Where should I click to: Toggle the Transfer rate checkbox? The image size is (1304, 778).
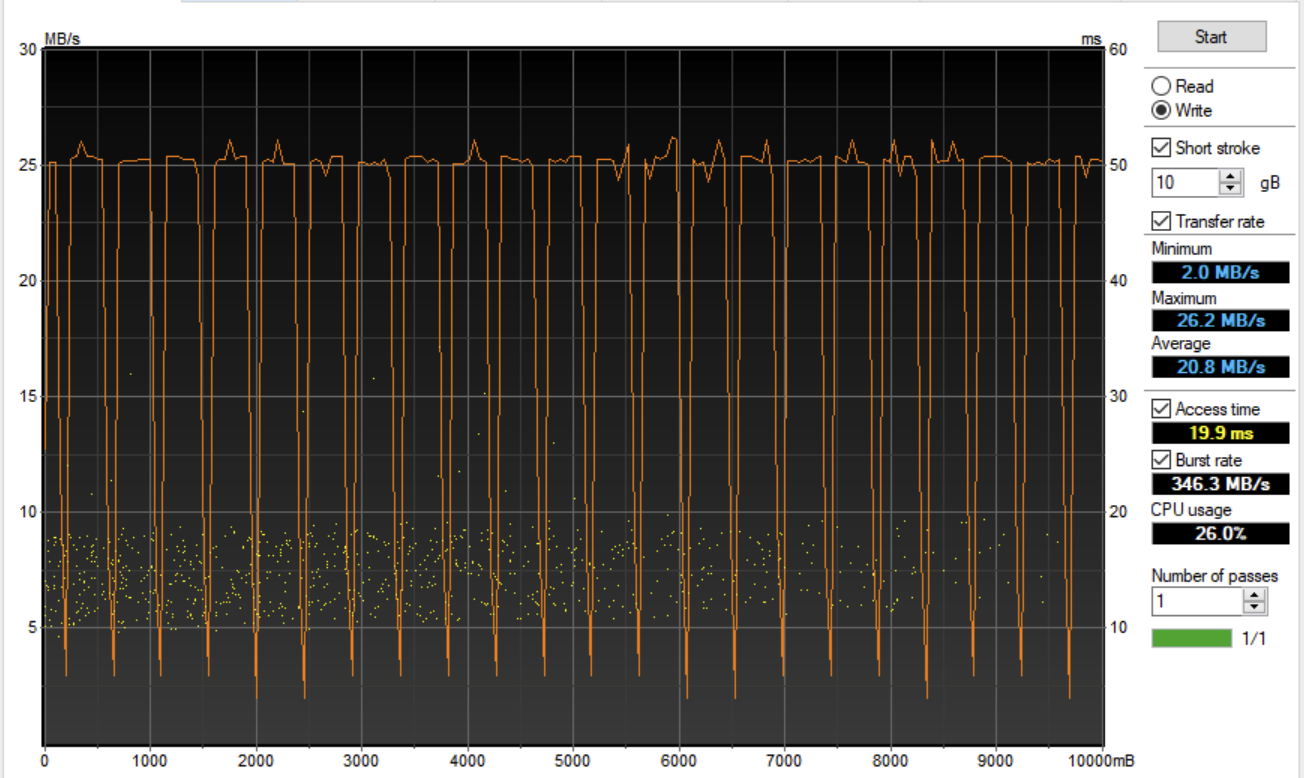1161,221
